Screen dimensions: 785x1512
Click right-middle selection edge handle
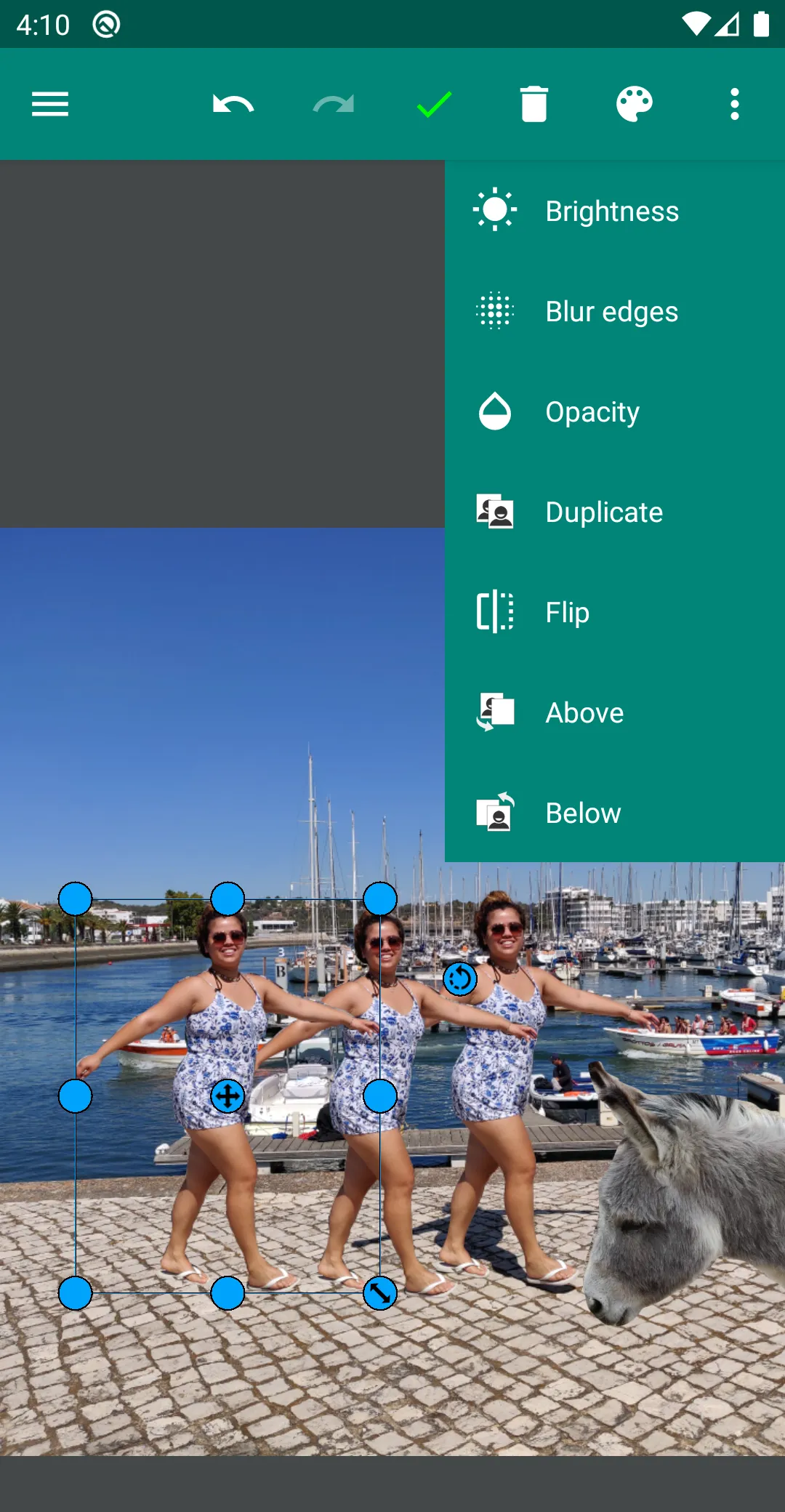pyautogui.click(x=380, y=1095)
